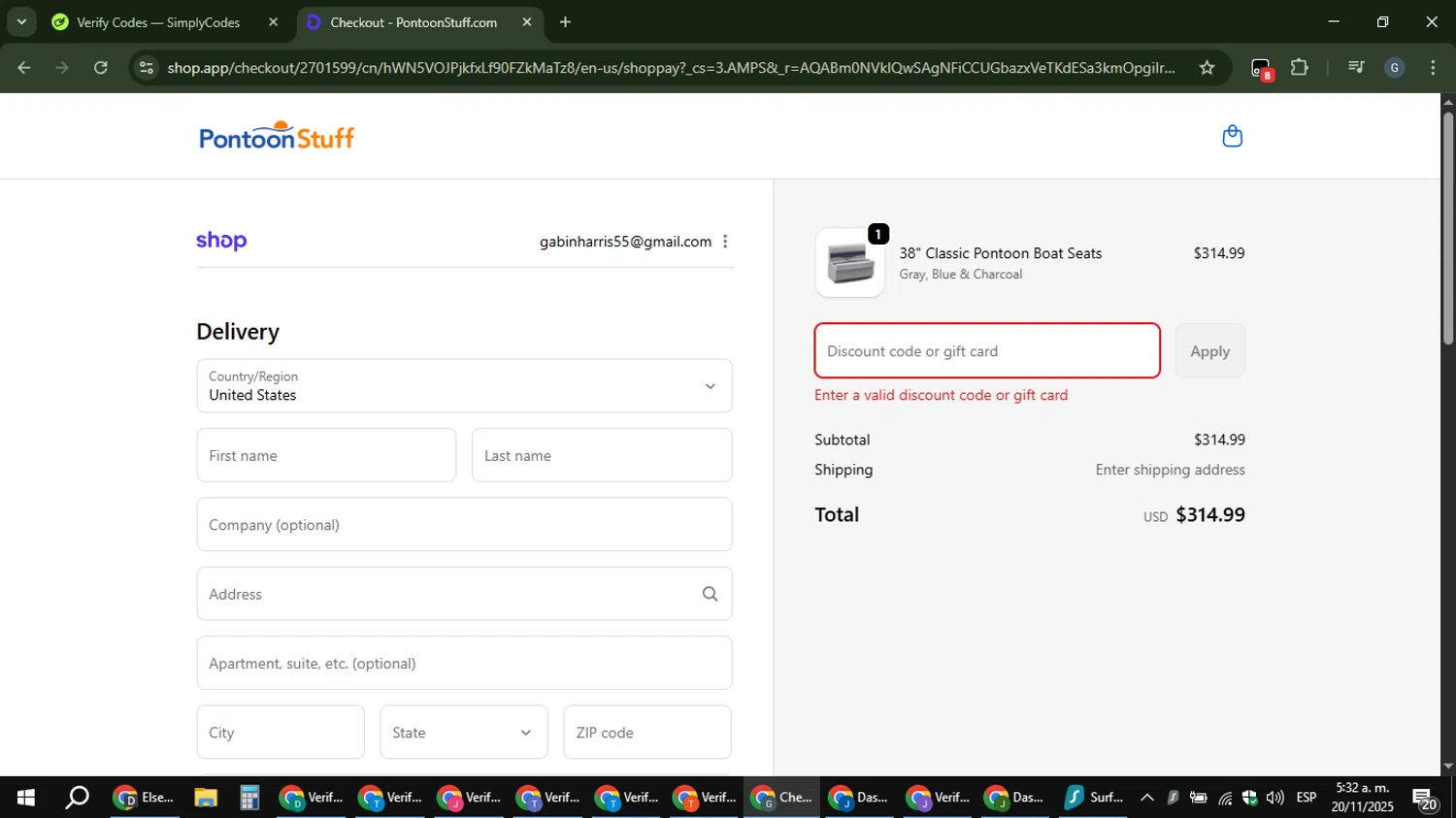
Task: Click the Shop Pay logo
Action: click(x=221, y=241)
